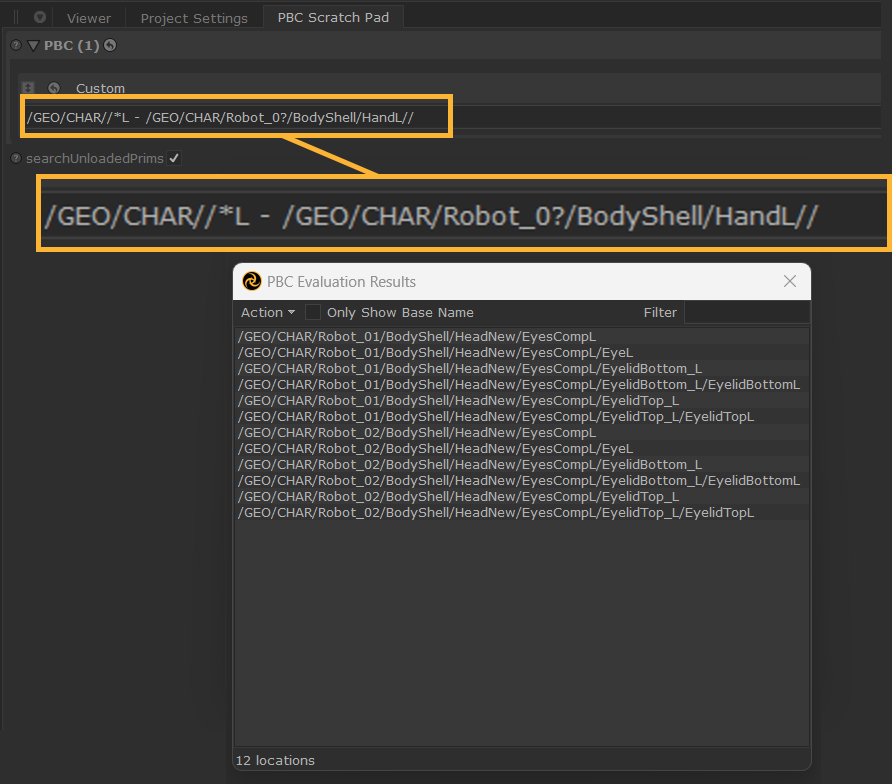Uncheck the searchUnloadedPrims checkbox
The width and height of the screenshot is (892, 784).
click(x=174, y=158)
